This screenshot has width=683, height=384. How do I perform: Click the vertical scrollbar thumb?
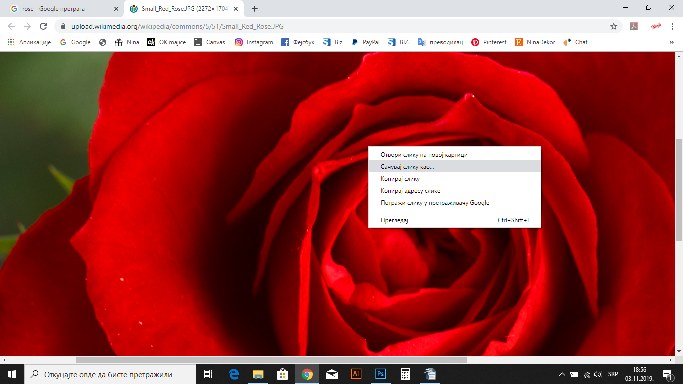click(x=679, y=189)
